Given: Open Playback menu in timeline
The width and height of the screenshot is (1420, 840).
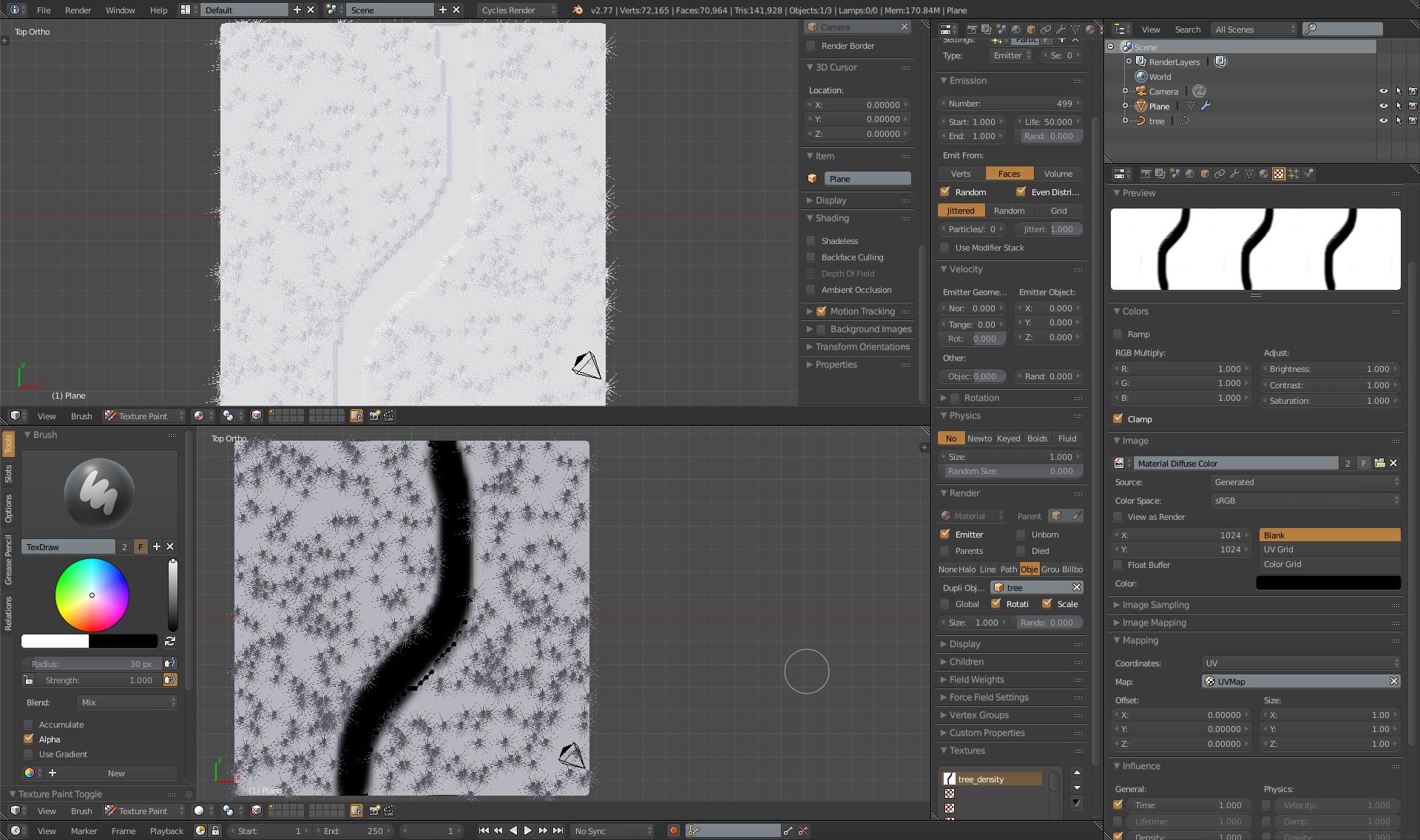Looking at the screenshot, I should [x=166, y=830].
